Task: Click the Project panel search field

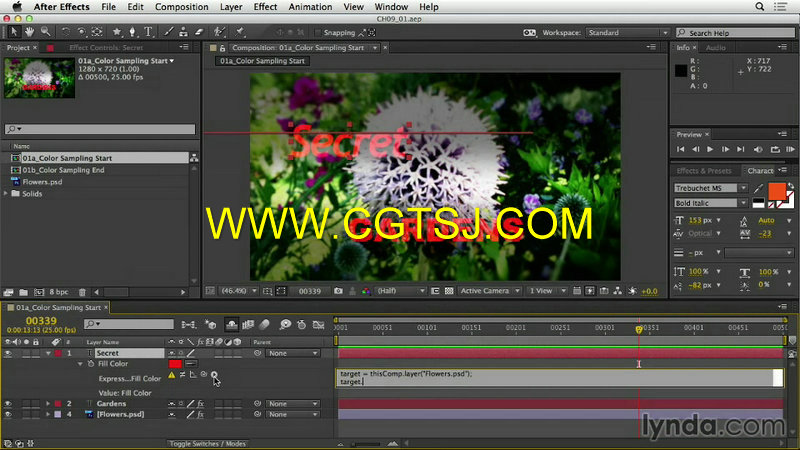Action: [100, 129]
